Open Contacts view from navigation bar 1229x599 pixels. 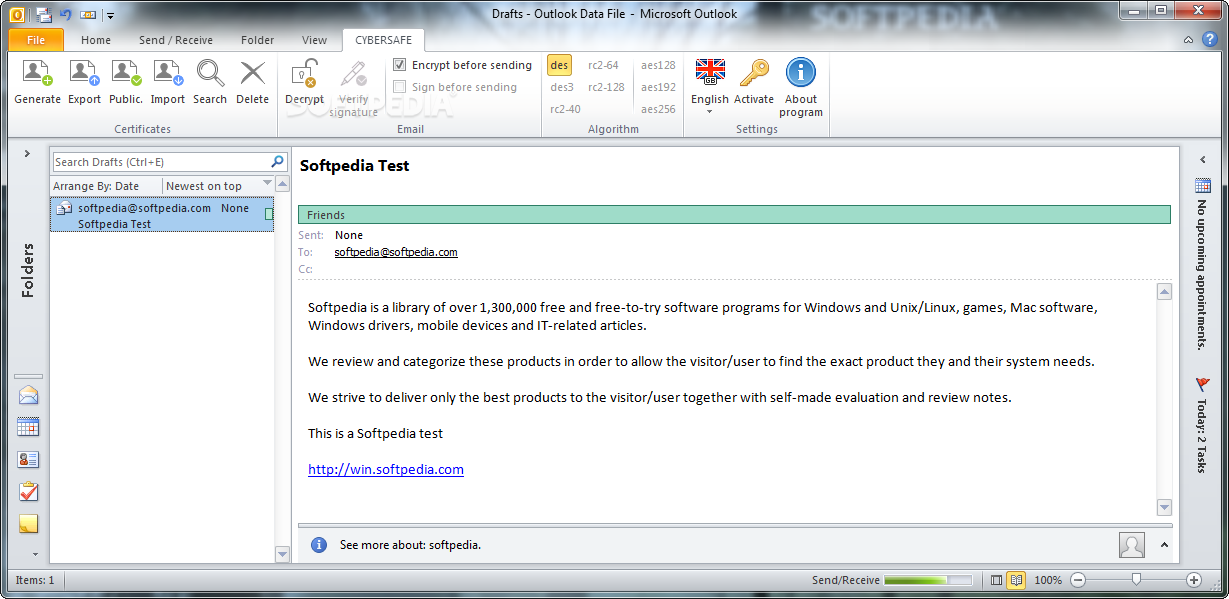28,459
